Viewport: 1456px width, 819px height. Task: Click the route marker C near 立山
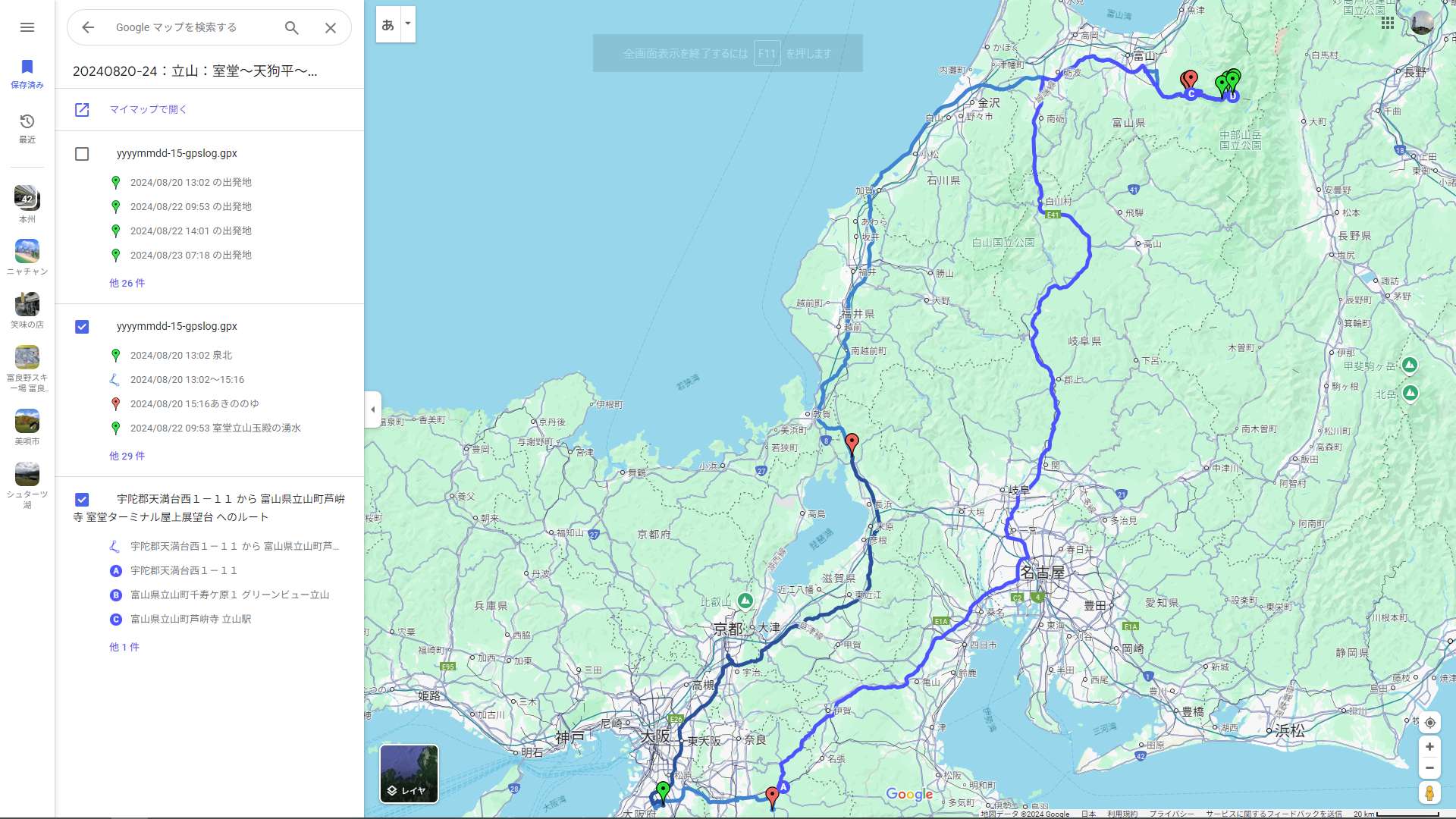coord(1191,94)
